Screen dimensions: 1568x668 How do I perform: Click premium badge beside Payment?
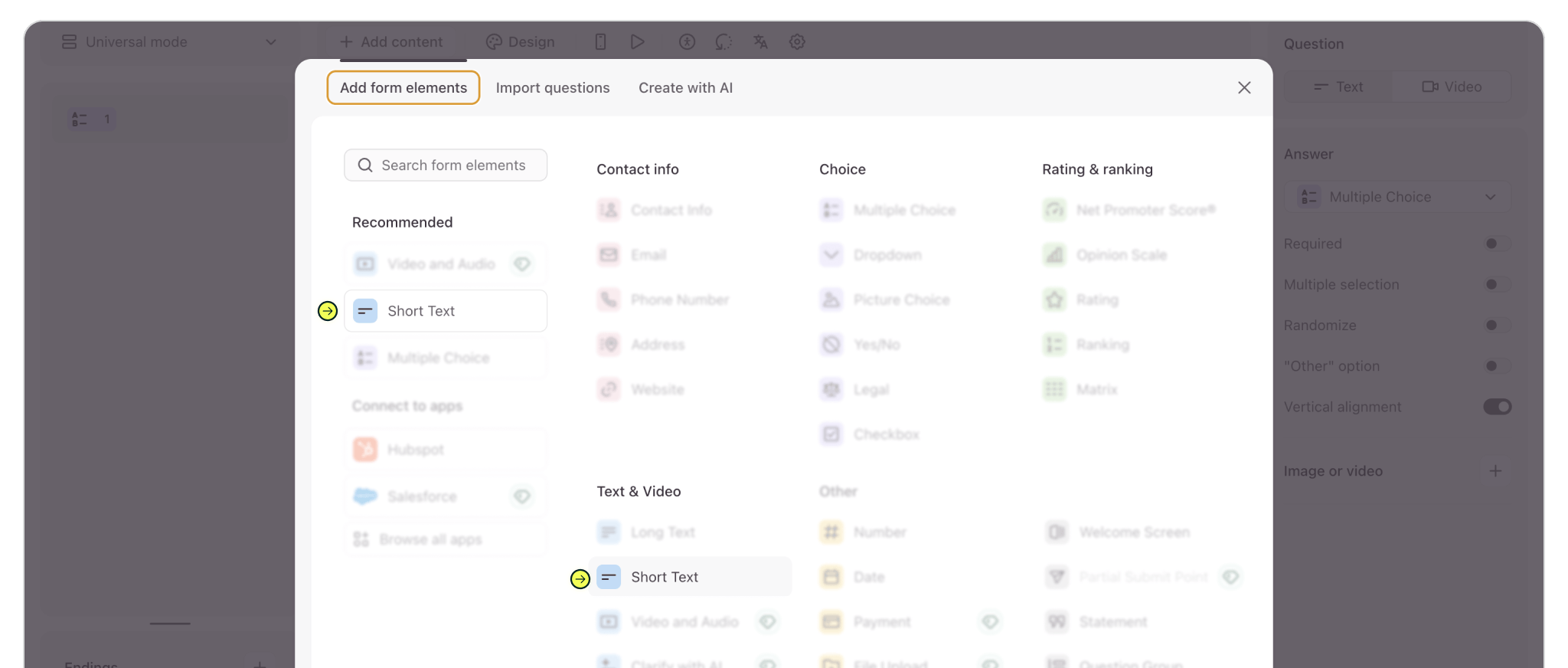990,621
